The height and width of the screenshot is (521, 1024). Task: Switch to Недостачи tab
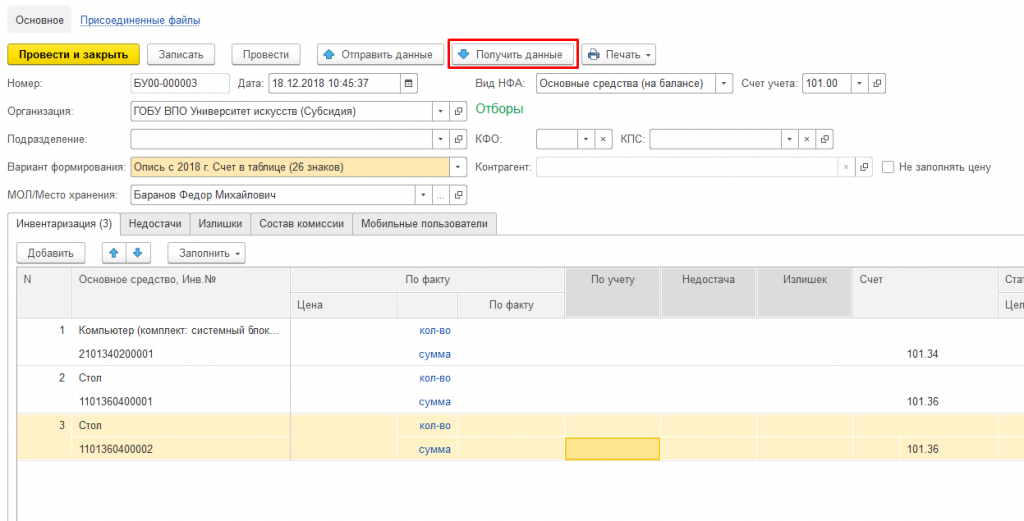coord(155,223)
